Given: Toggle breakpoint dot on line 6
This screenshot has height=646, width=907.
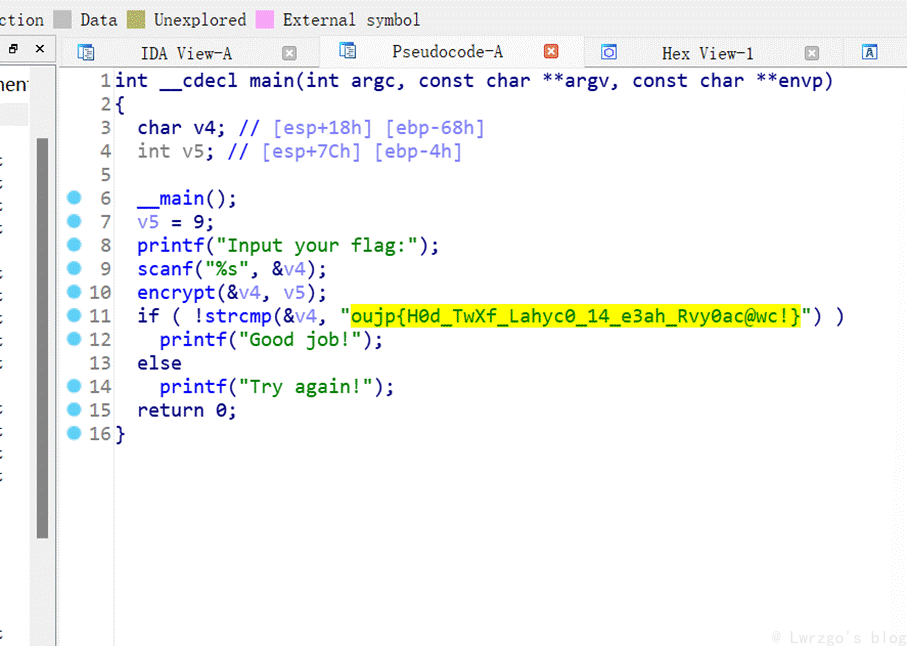Looking at the screenshot, I should [x=74, y=198].
